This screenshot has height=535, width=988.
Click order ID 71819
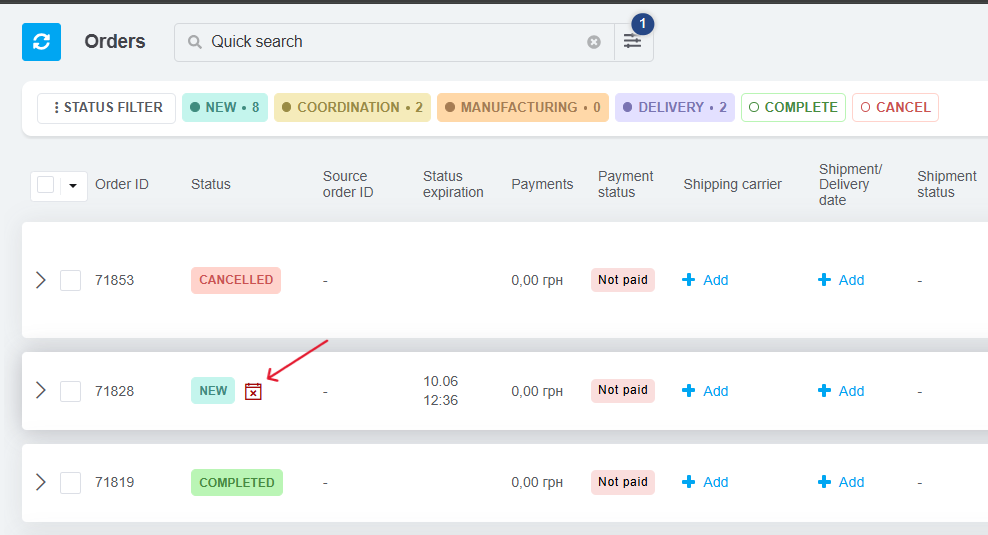(115, 483)
